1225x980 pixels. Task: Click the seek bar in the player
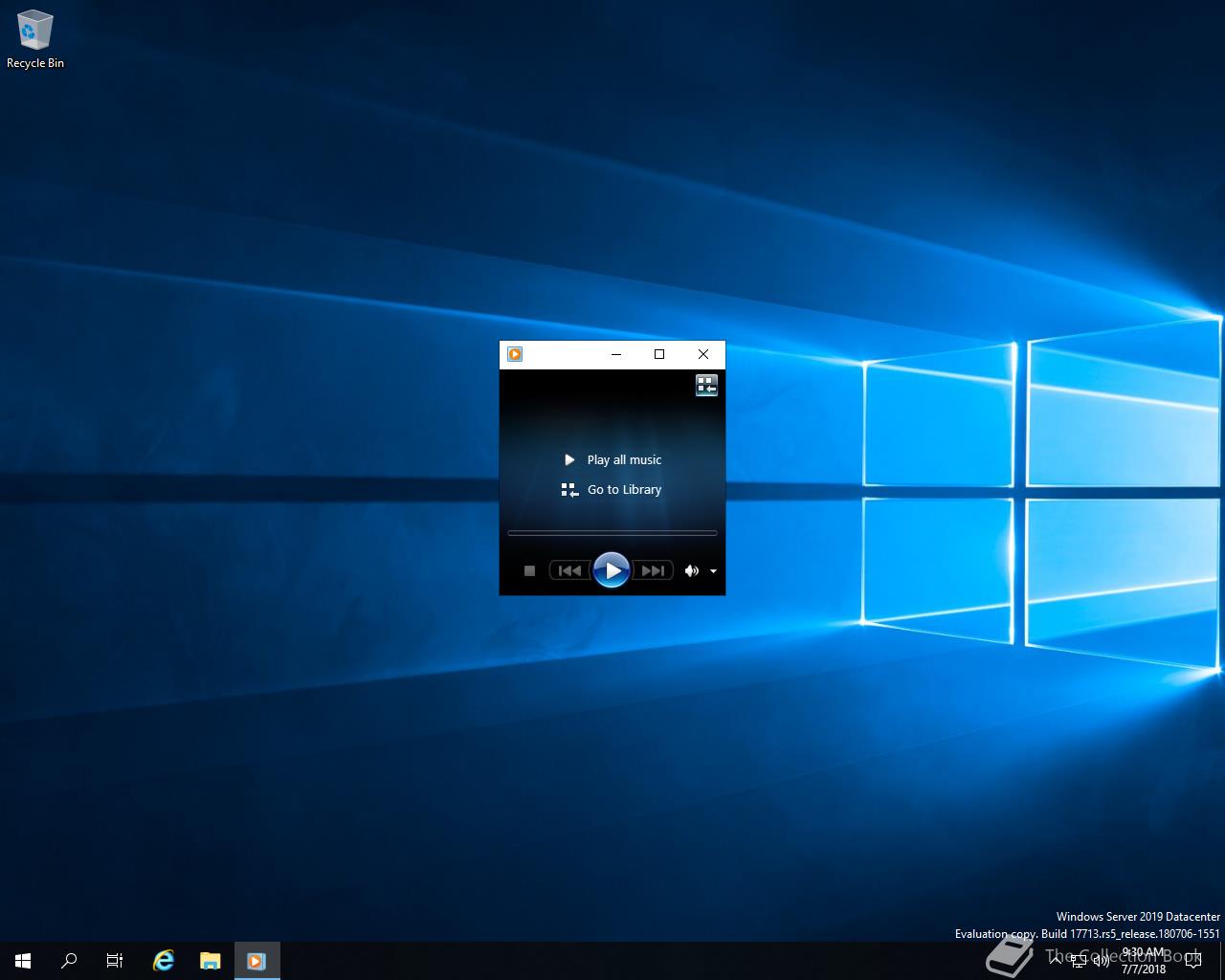coord(612,532)
